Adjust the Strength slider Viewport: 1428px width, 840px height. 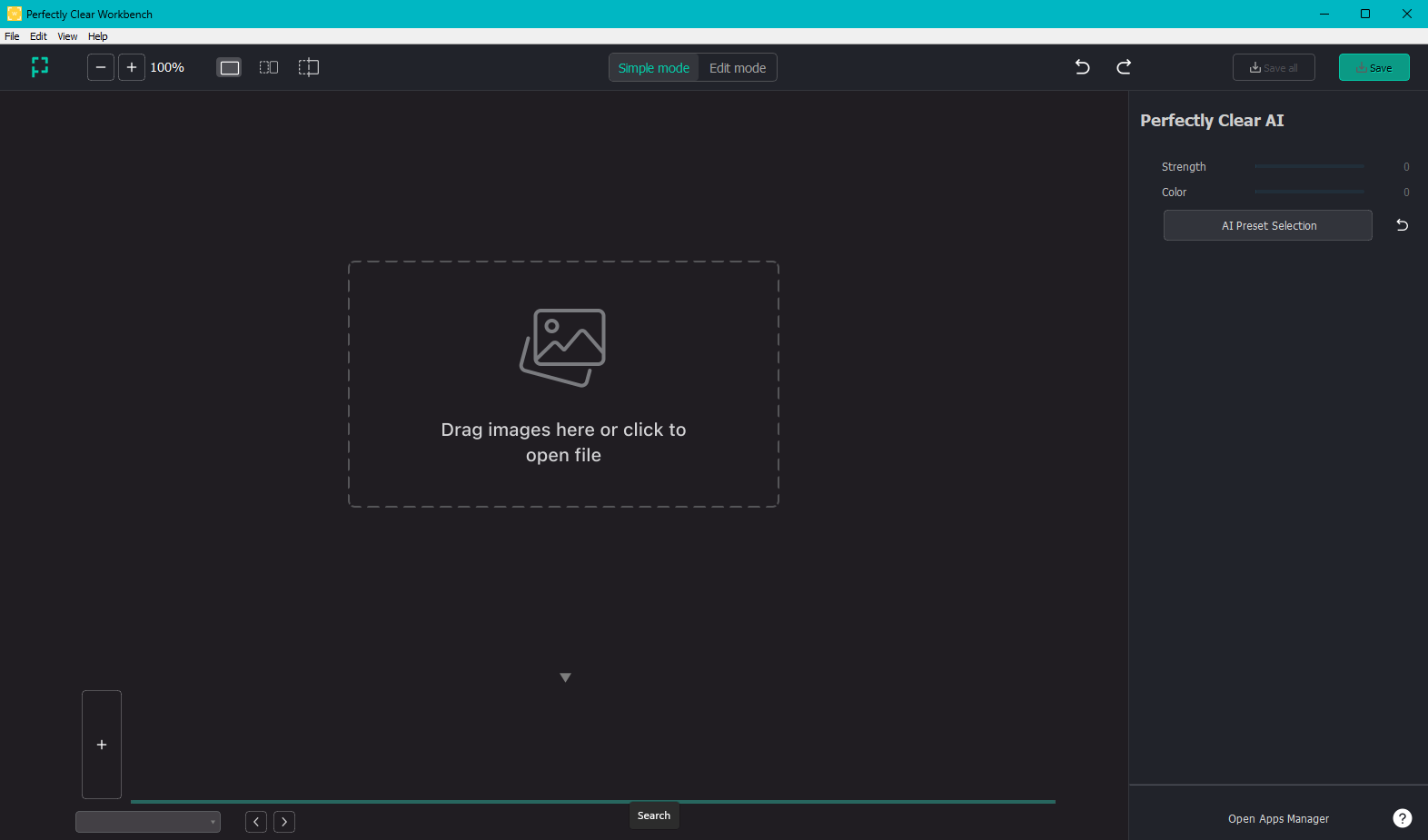tap(1309, 167)
